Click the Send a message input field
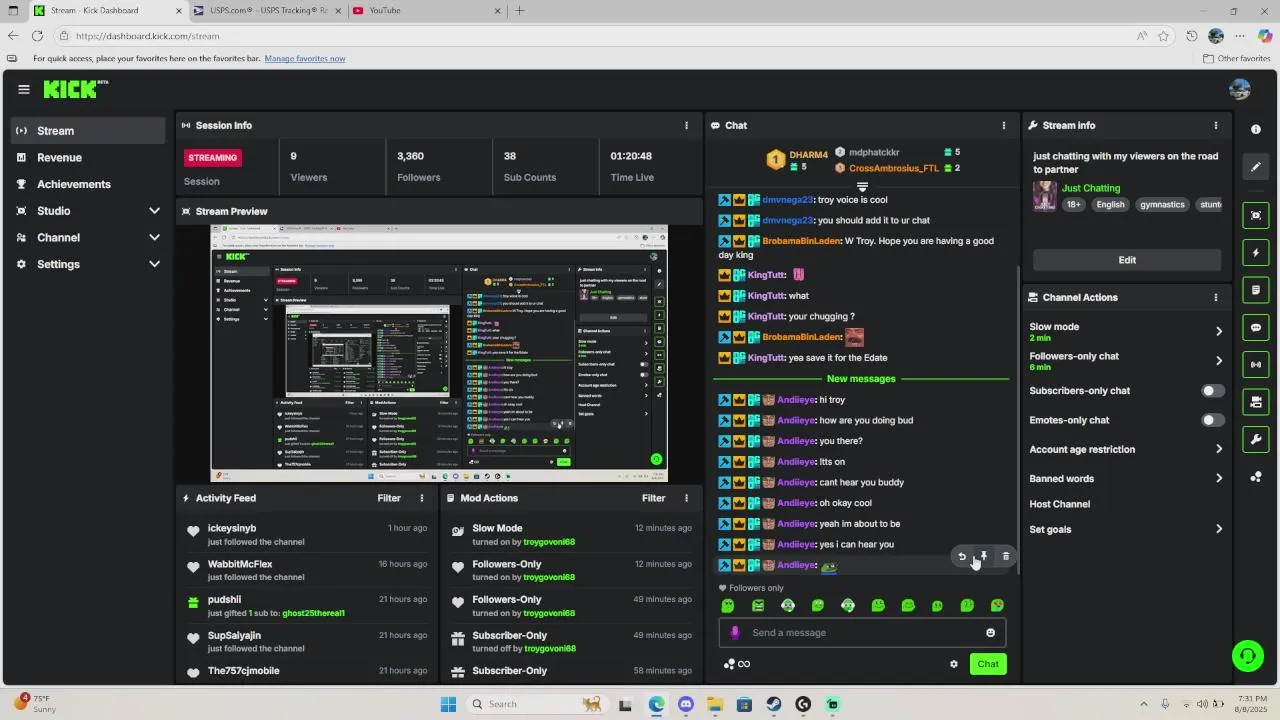Screen dimensions: 1280x720 (x=862, y=632)
